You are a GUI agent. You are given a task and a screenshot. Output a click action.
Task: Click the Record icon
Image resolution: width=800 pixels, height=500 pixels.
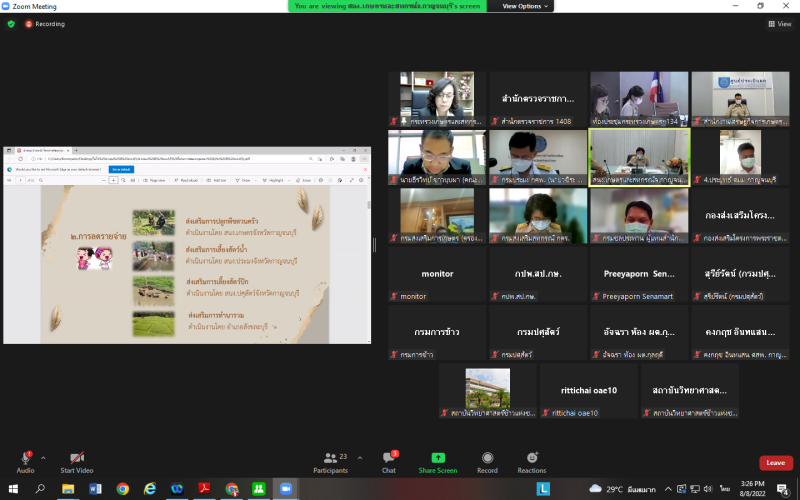point(487,458)
